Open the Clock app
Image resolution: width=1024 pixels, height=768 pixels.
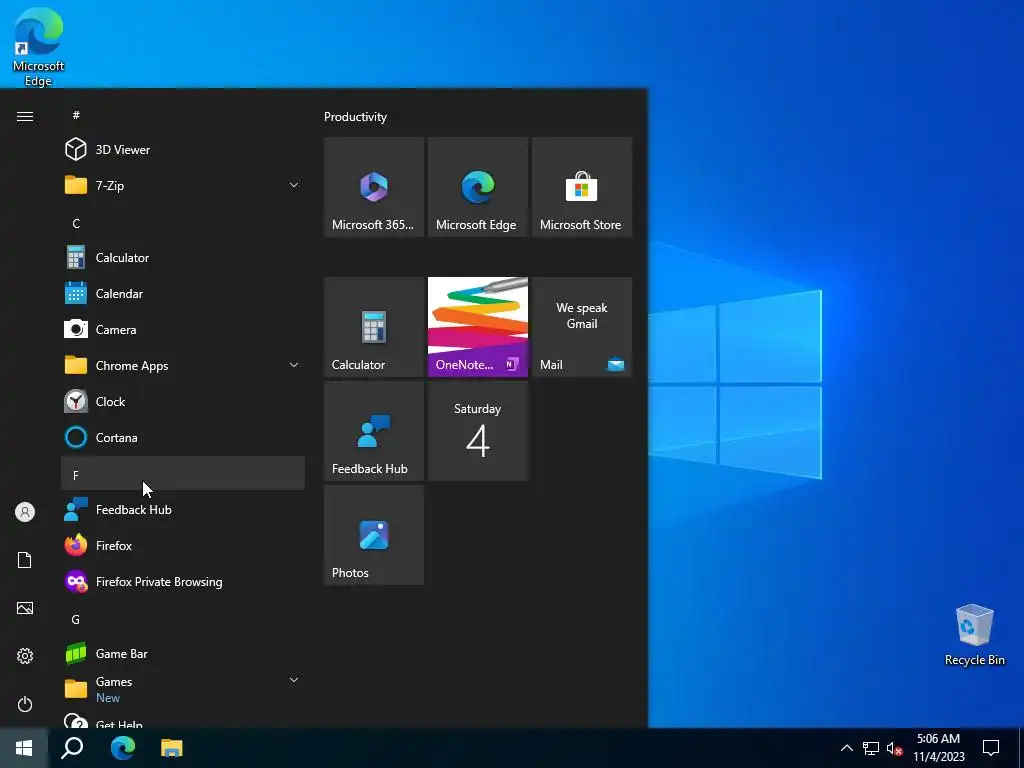tap(183, 402)
